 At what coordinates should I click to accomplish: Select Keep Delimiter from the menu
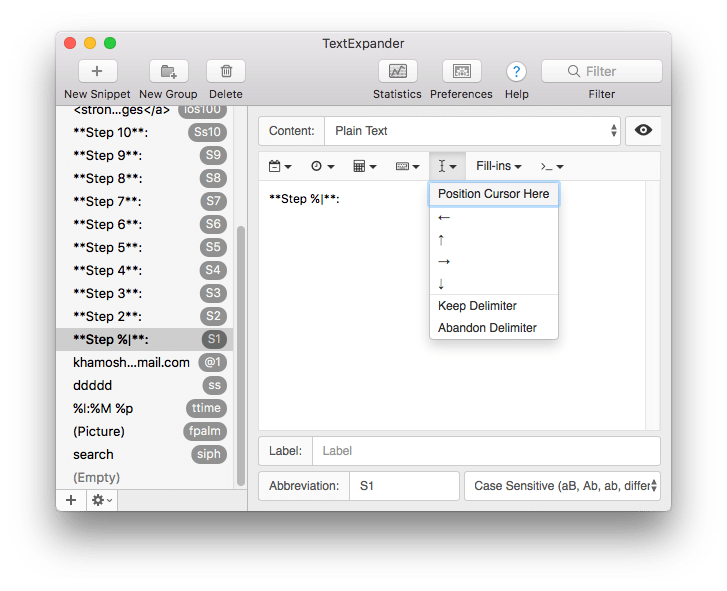click(x=477, y=306)
